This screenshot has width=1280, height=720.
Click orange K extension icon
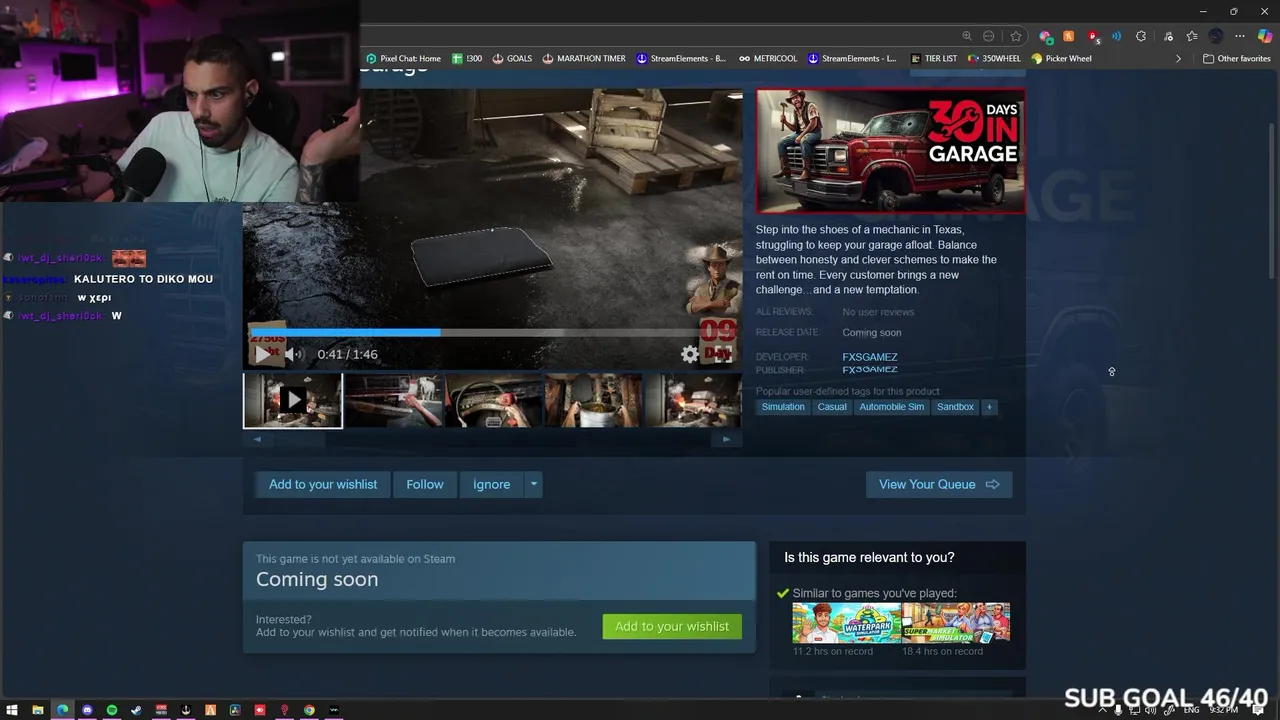1069,36
